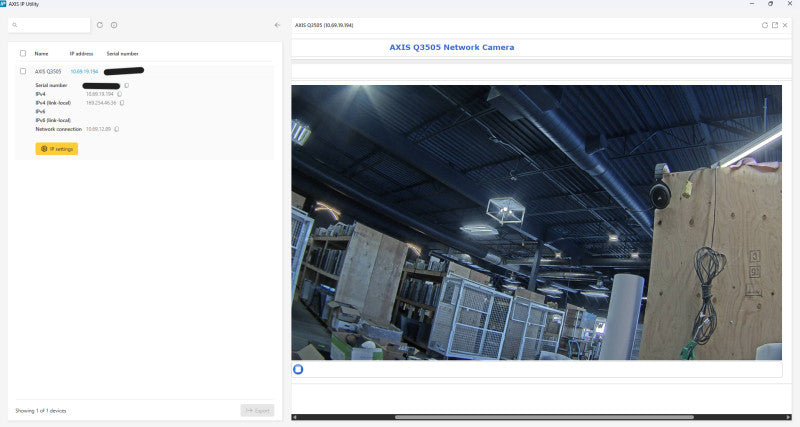This screenshot has width=800, height=427.
Task: Click the Export button
Action: (x=258, y=411)
